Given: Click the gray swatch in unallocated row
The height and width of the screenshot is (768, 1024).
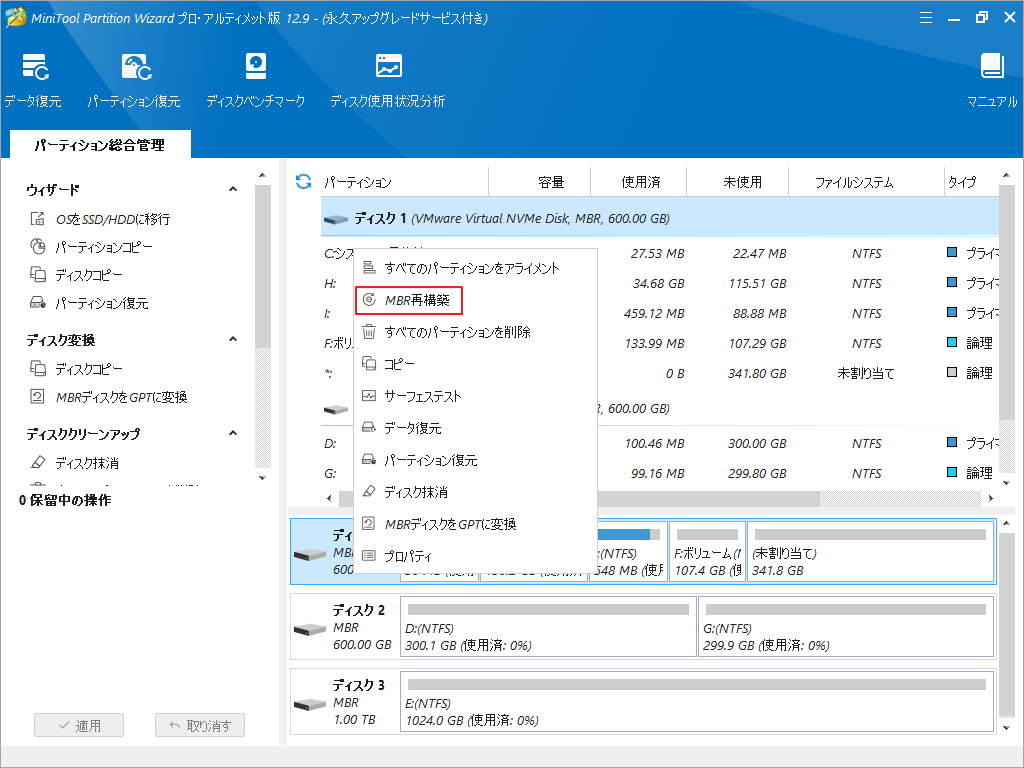Looking at the screenshot, I should pyautogui.click(x=952, y=372).
